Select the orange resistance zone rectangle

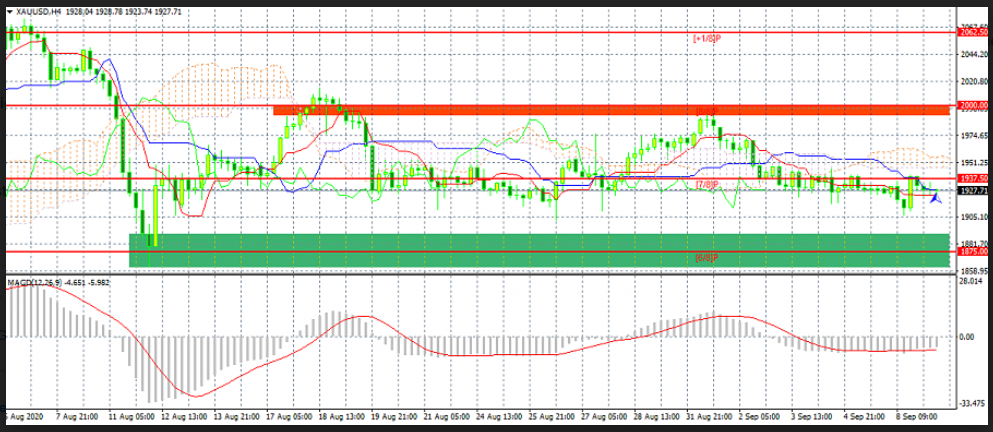(610, 109)
